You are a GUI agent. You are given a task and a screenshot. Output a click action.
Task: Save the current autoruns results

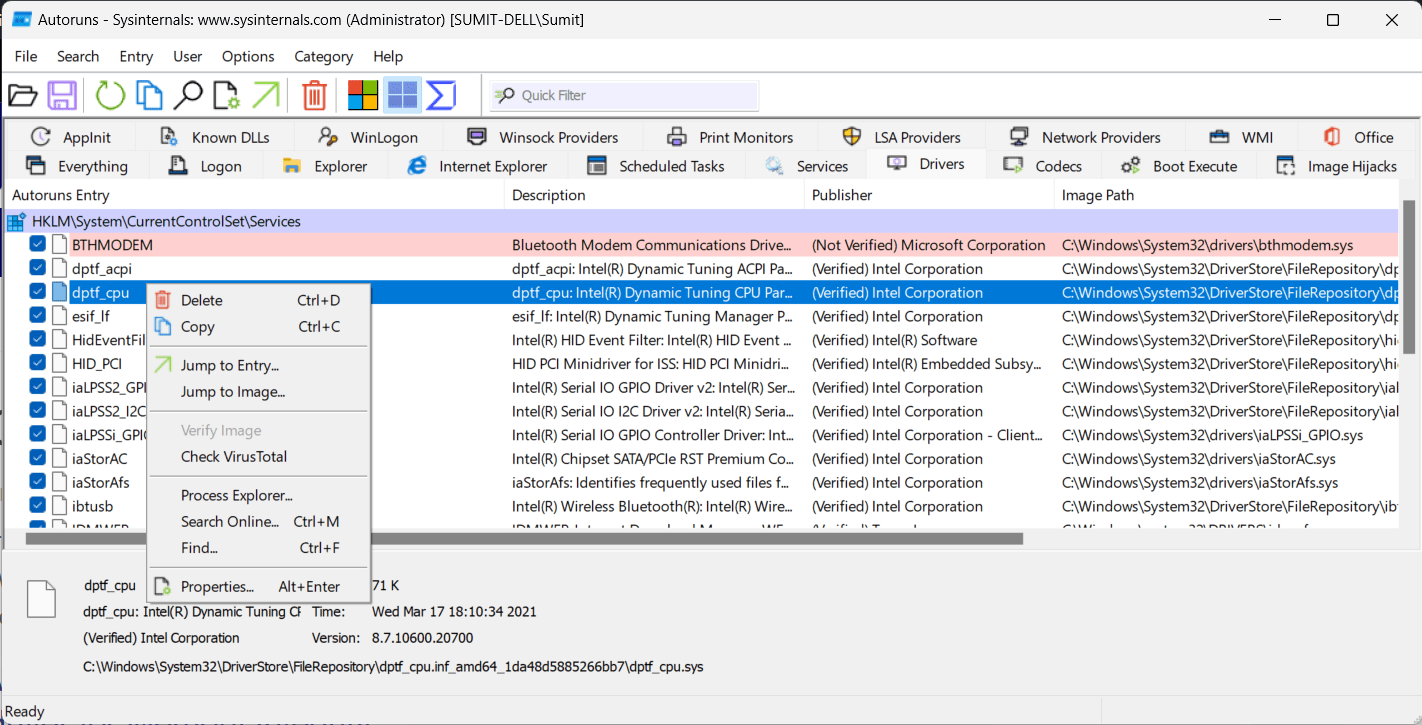click(x=61, y=94)
